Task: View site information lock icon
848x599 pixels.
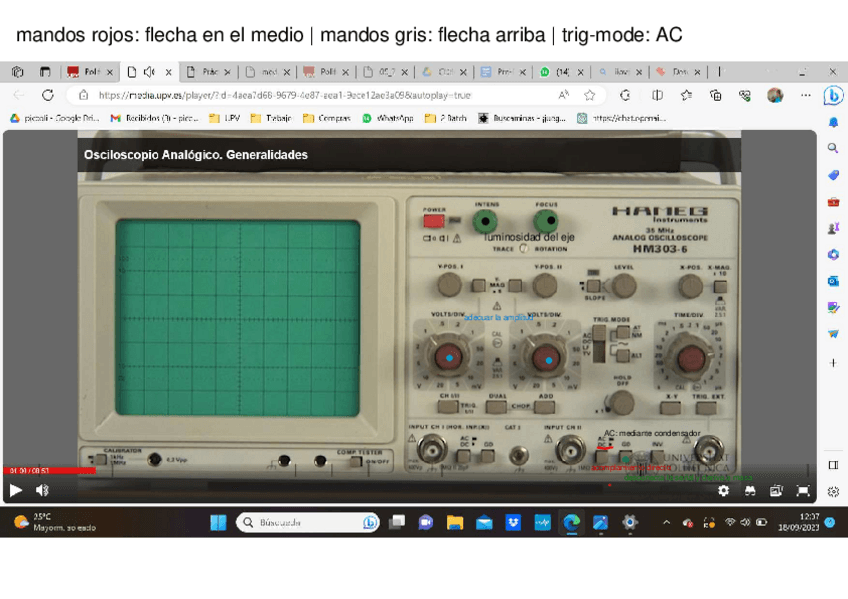Action: click(x=83, y=95)
